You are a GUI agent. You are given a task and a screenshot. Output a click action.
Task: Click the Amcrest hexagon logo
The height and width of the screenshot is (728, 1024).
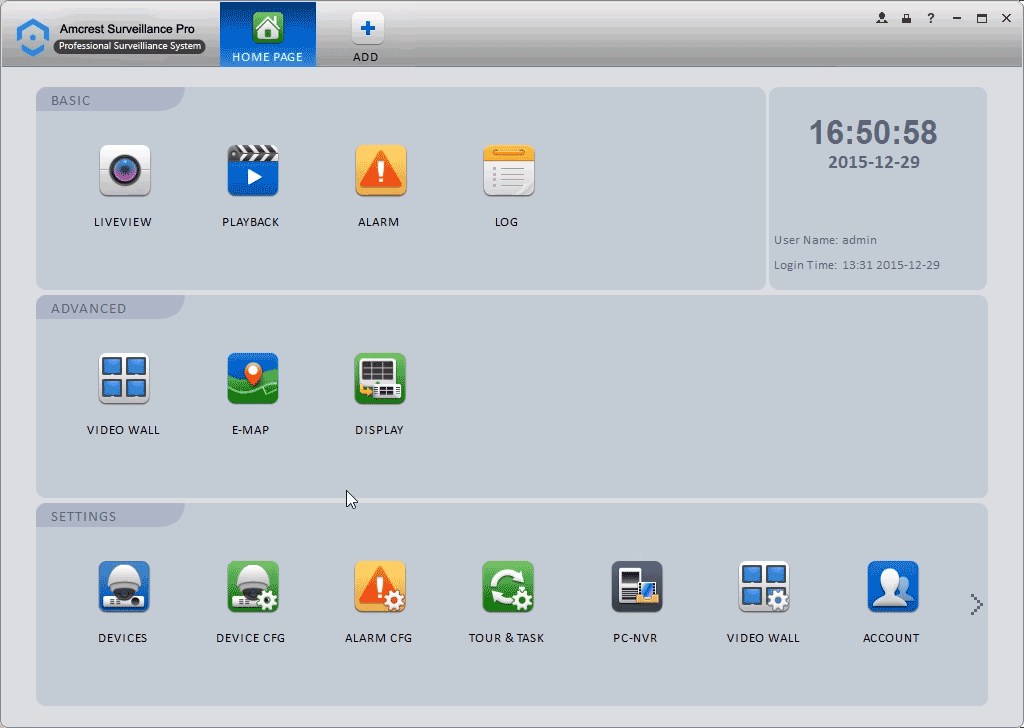click(33, 37)
